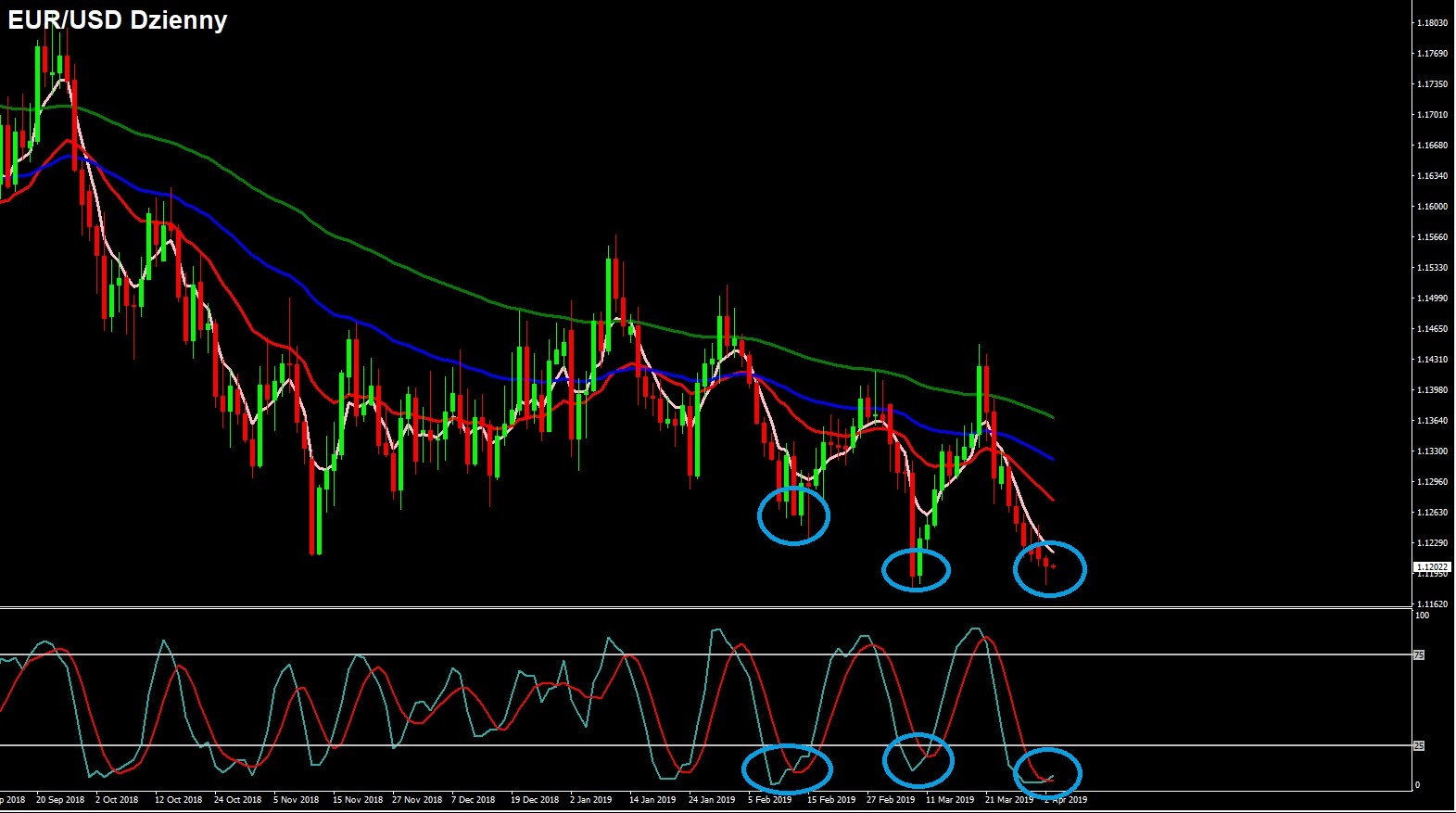Click the rightmost blue circle on stochastic panel

[x=1047, y=771]
